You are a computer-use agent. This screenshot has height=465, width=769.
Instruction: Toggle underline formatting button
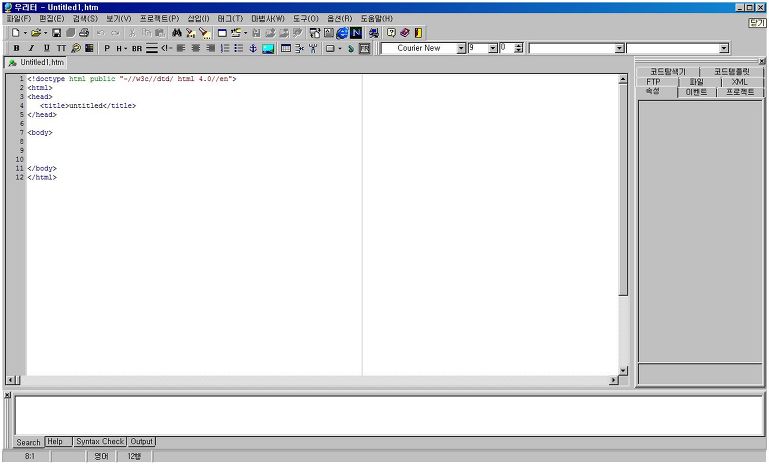coord(46,48)
